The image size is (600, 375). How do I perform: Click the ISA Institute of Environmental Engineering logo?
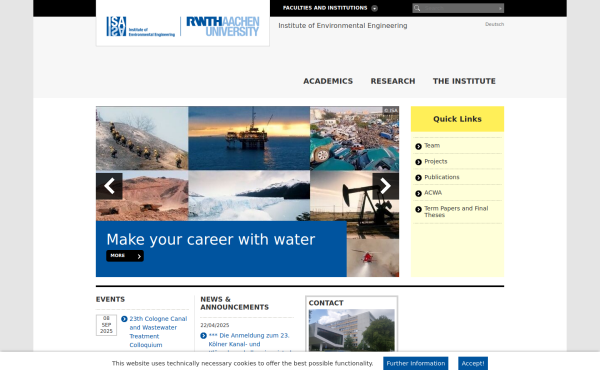pyautogui.click(x=140, y=26)
